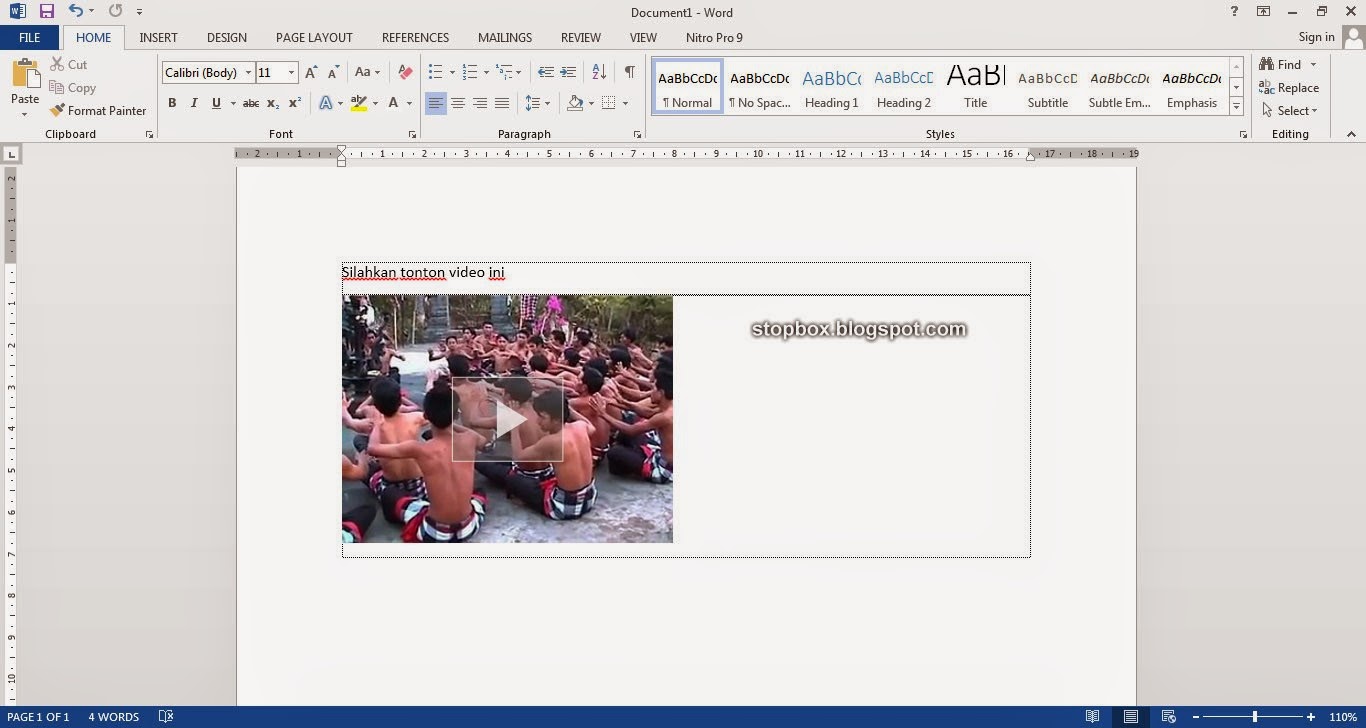Apply strikethrough to text
1366x728 pixels.
coord(251,103)
